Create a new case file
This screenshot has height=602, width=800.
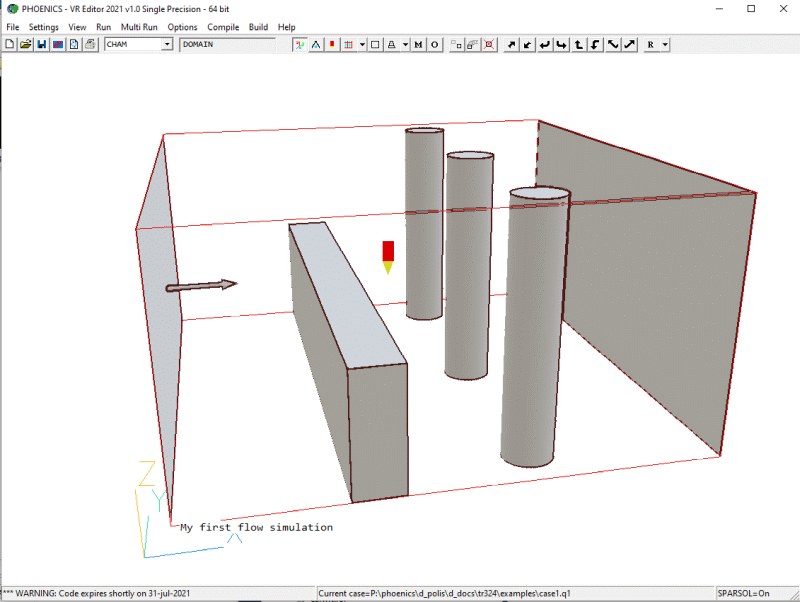pyautogui.click(x=9, y=44)
